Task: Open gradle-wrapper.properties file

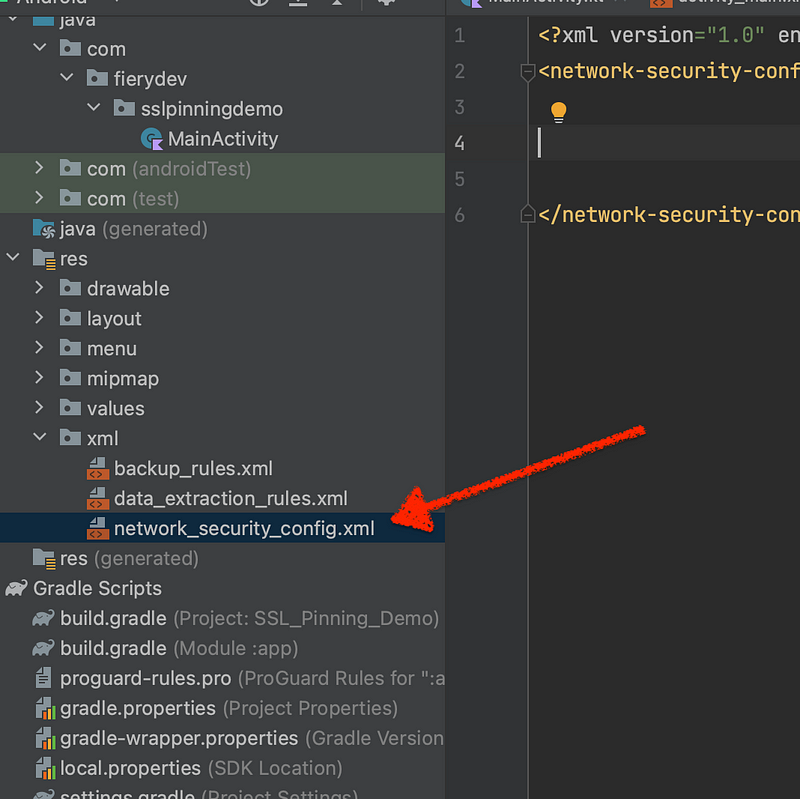Action: [x=179, y=738]
